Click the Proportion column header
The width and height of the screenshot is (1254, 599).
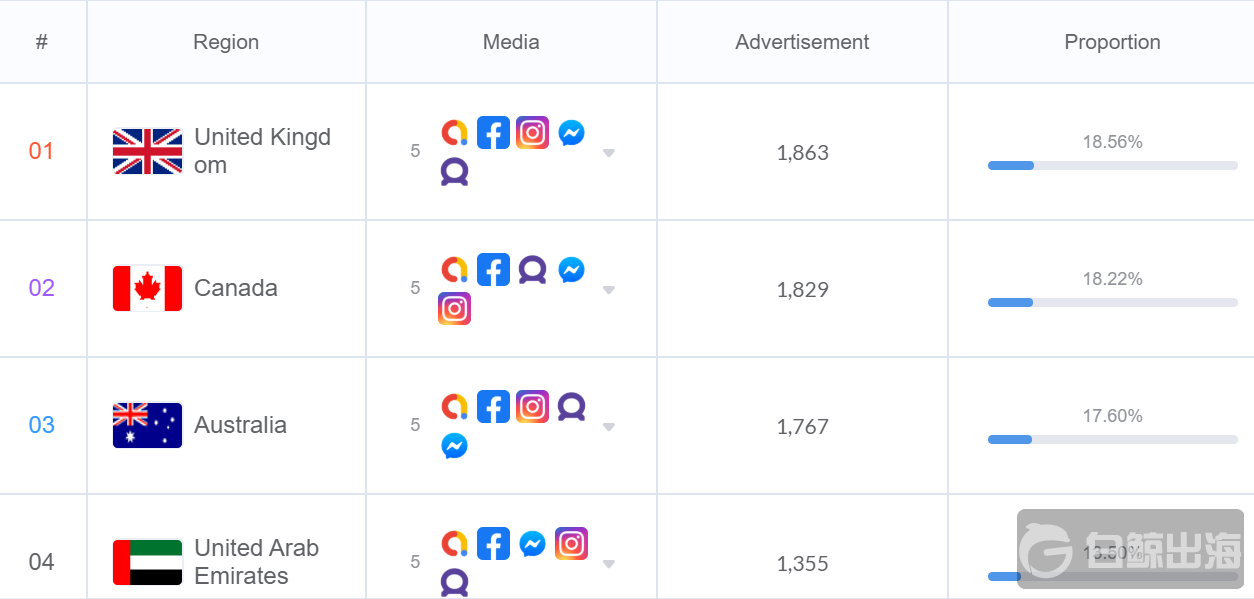(1112, 42)
